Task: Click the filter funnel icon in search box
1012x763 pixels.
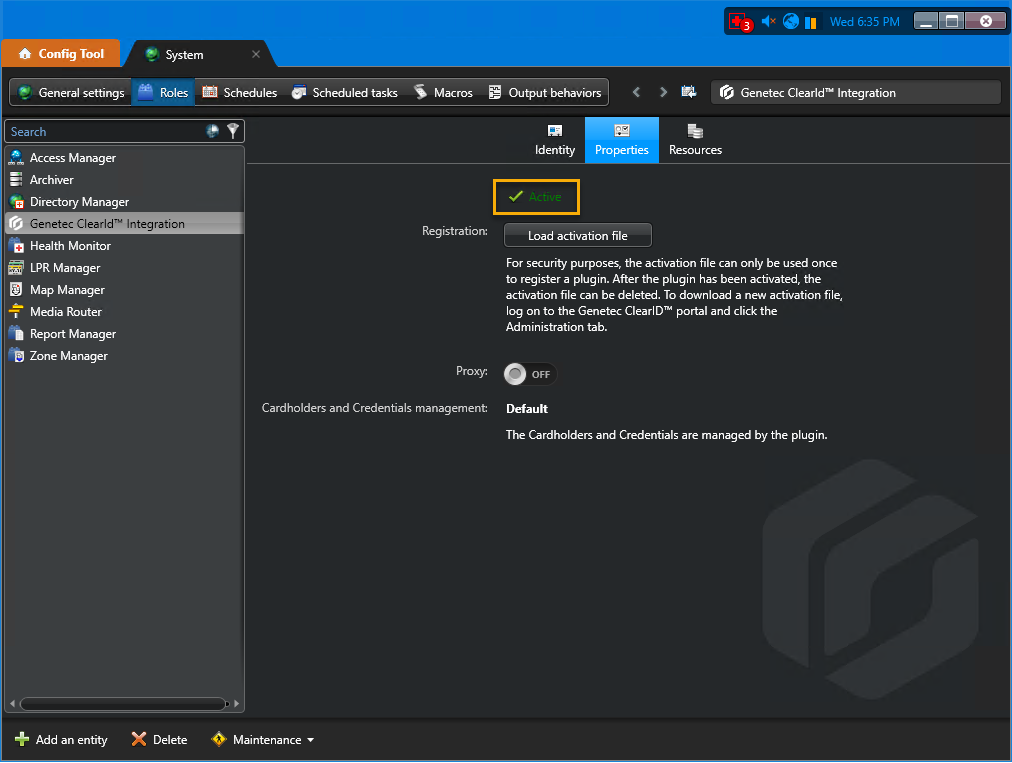Action: tap(233, 131)
